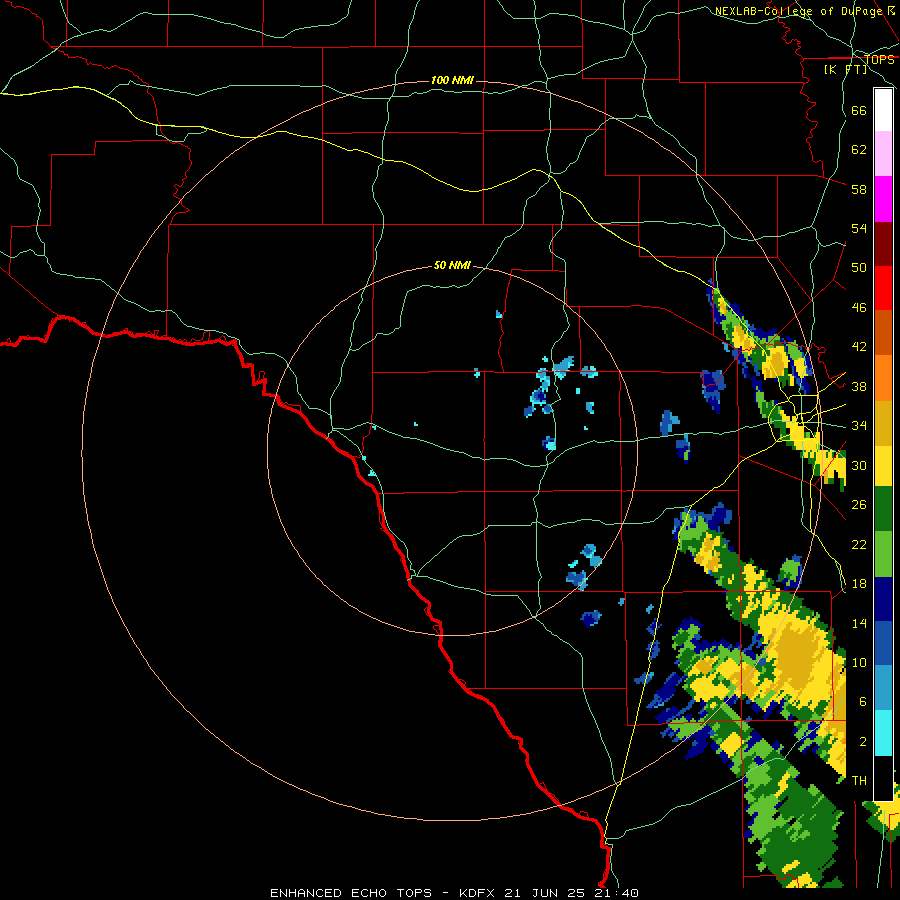Screen dimensions: 900x900
Task: Click the 'ENHANCED ECHO TOPS' title text
Action: (351, 893)
